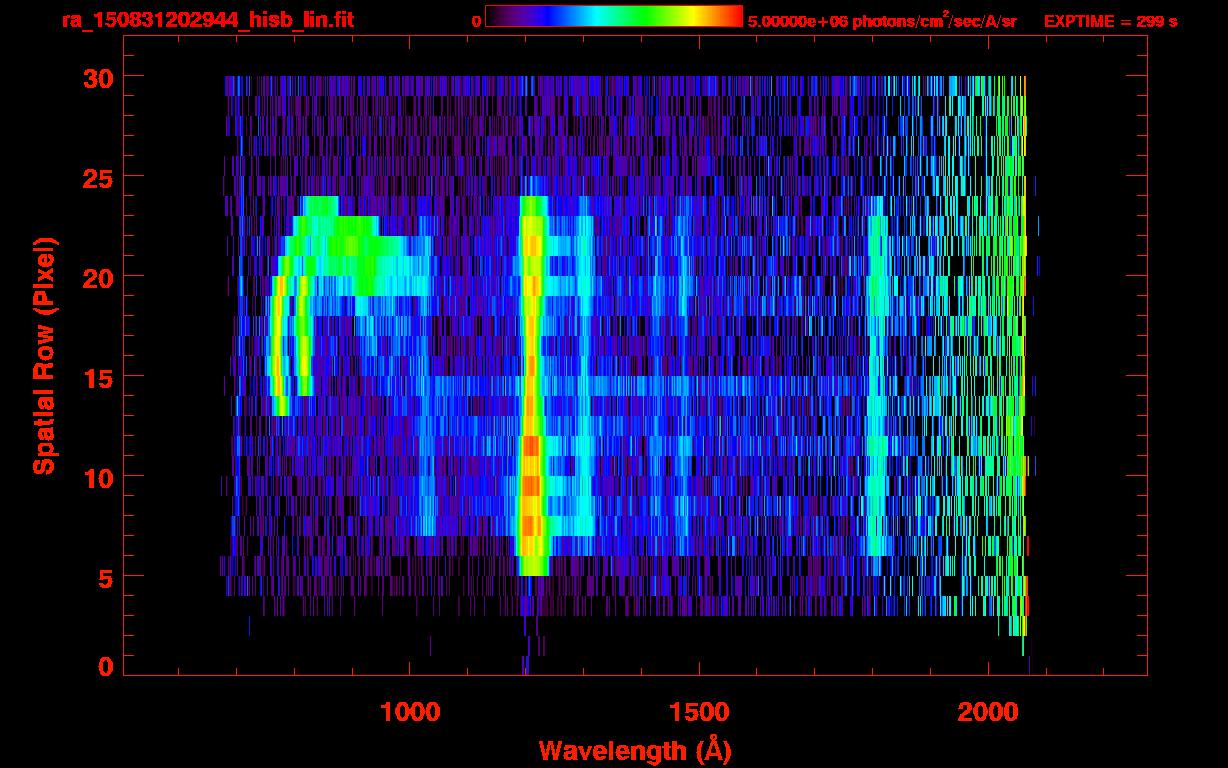
Task: Click the 5 spatial row tick label
Action: coord(105,577)
